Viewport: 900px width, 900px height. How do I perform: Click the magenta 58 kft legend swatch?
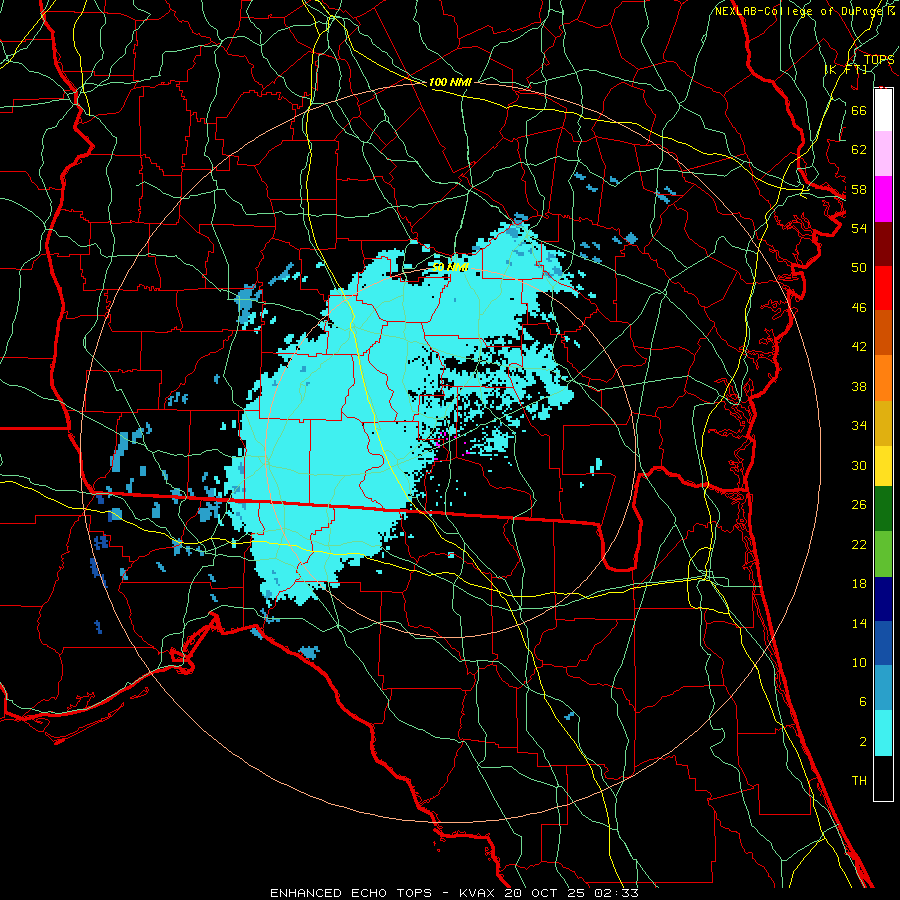883,199
